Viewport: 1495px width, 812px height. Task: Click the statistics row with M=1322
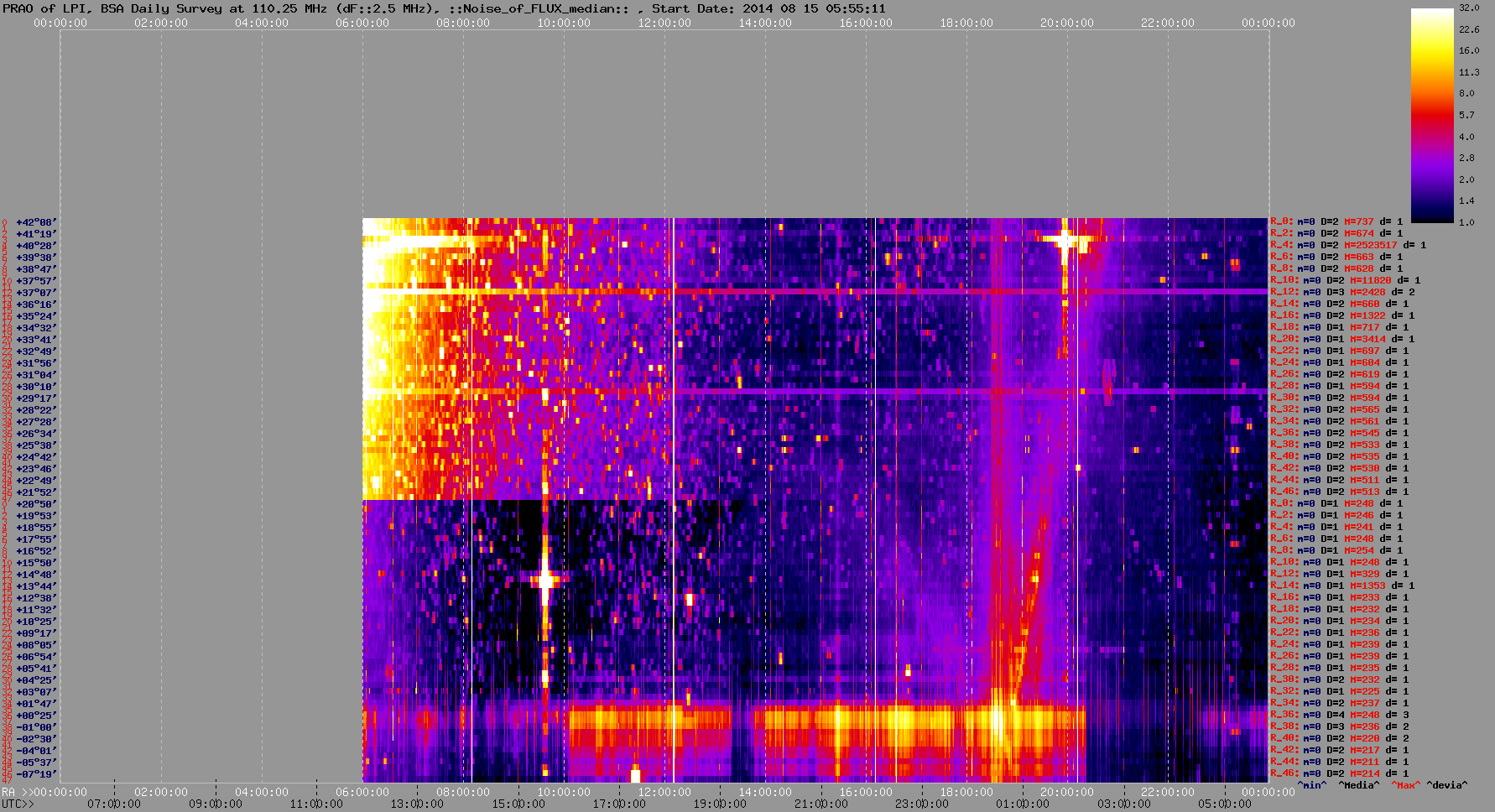pyautogui.click(x=1342, y=315)
